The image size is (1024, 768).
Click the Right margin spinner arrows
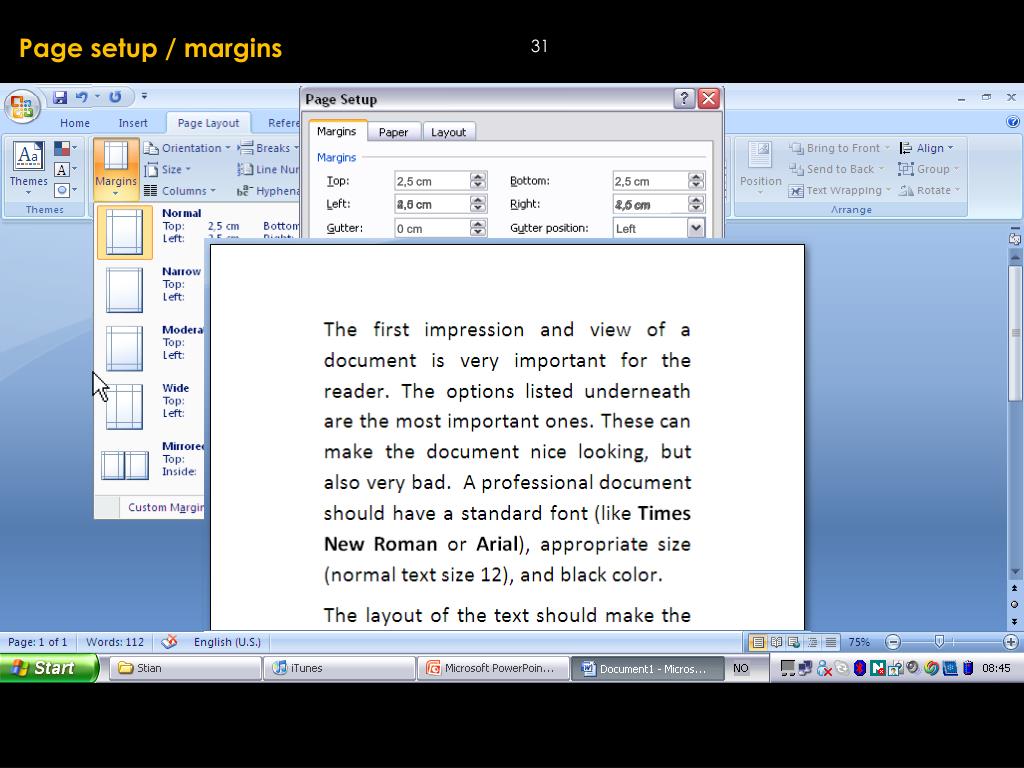point(696,204)
